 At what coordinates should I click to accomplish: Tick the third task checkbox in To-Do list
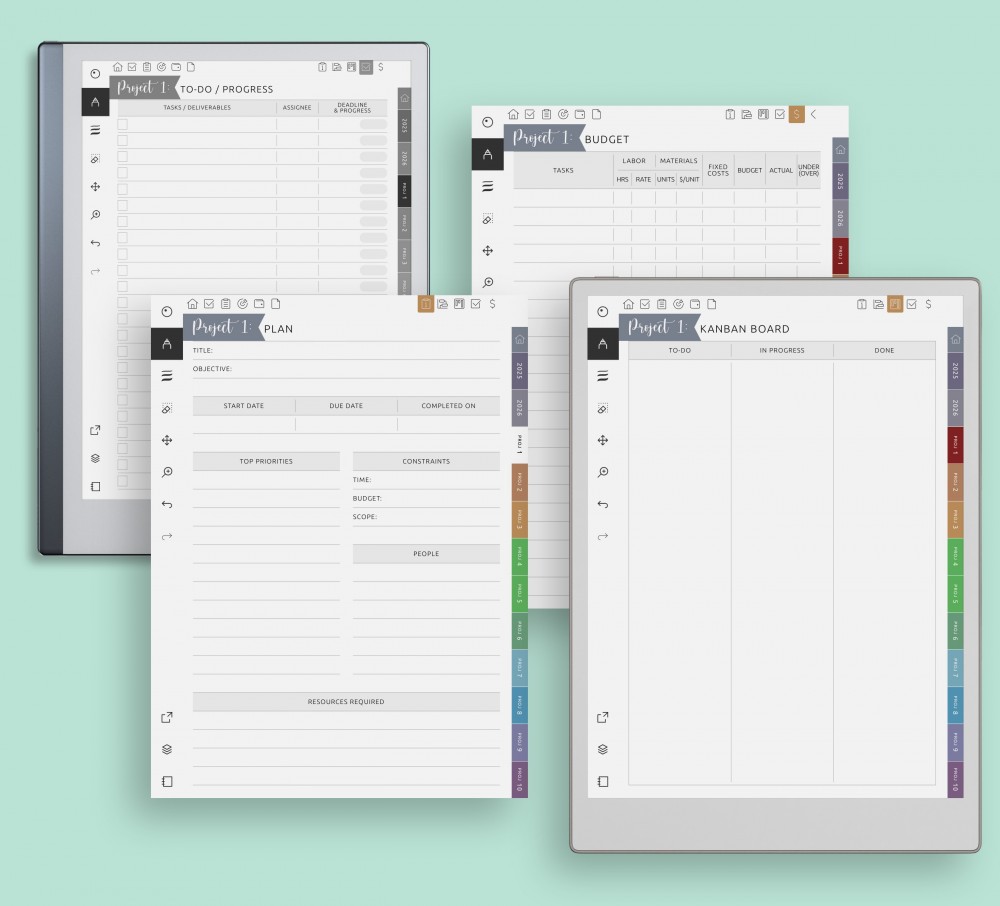123,157
